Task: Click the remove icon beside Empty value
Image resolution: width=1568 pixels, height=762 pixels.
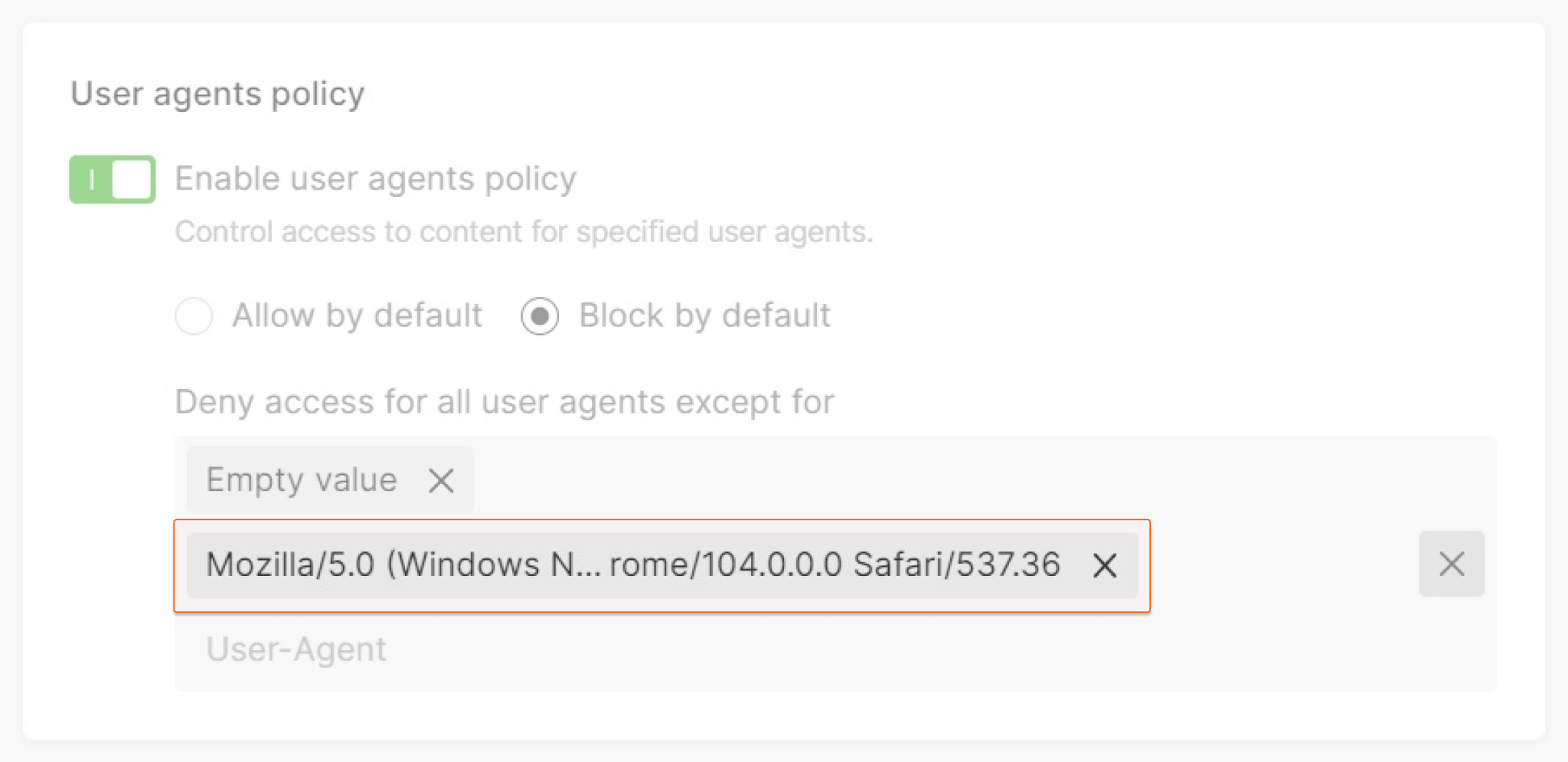Action: coord(442,481)
